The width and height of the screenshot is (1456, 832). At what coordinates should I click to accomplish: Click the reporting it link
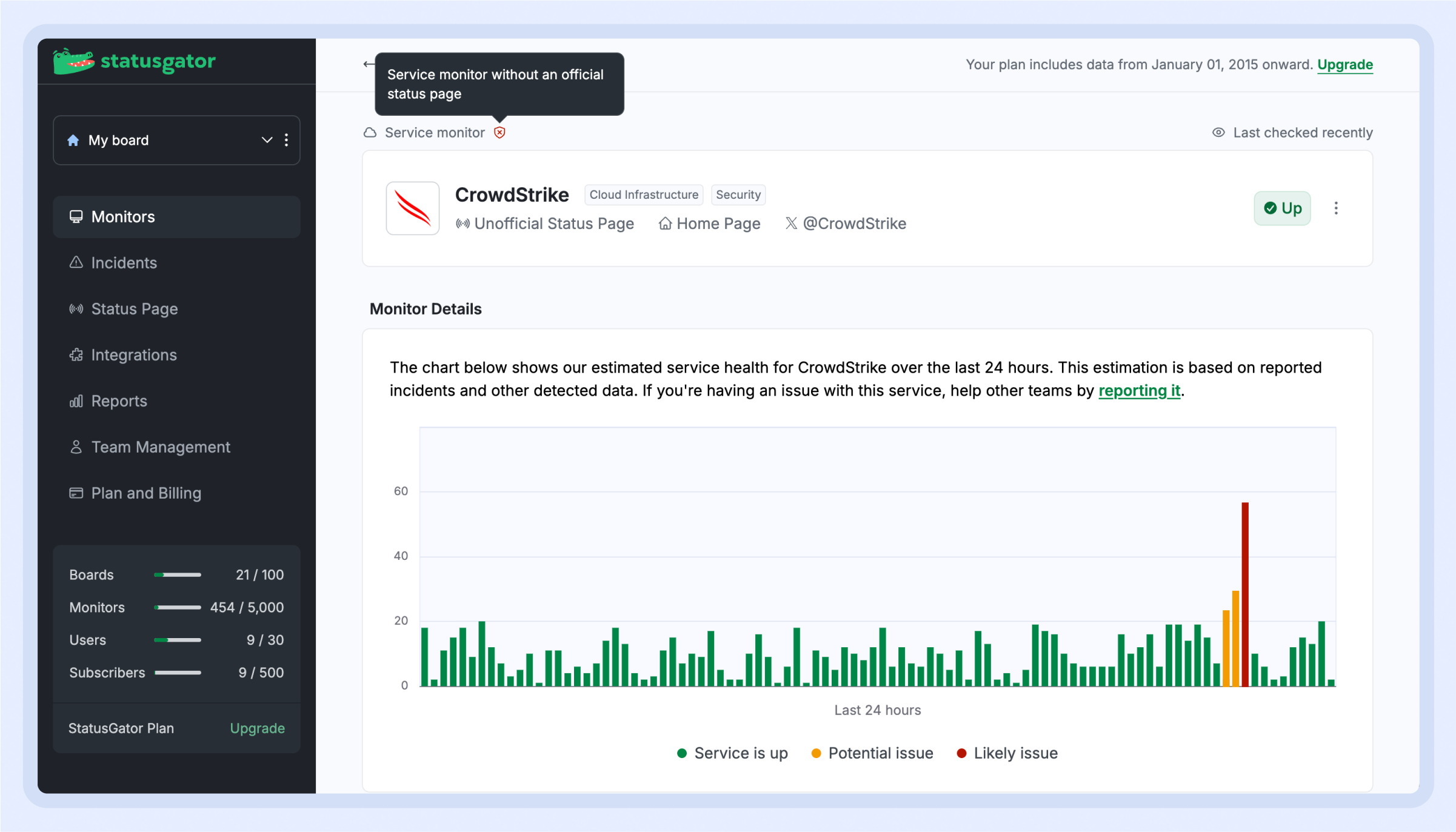(1139, 391)
